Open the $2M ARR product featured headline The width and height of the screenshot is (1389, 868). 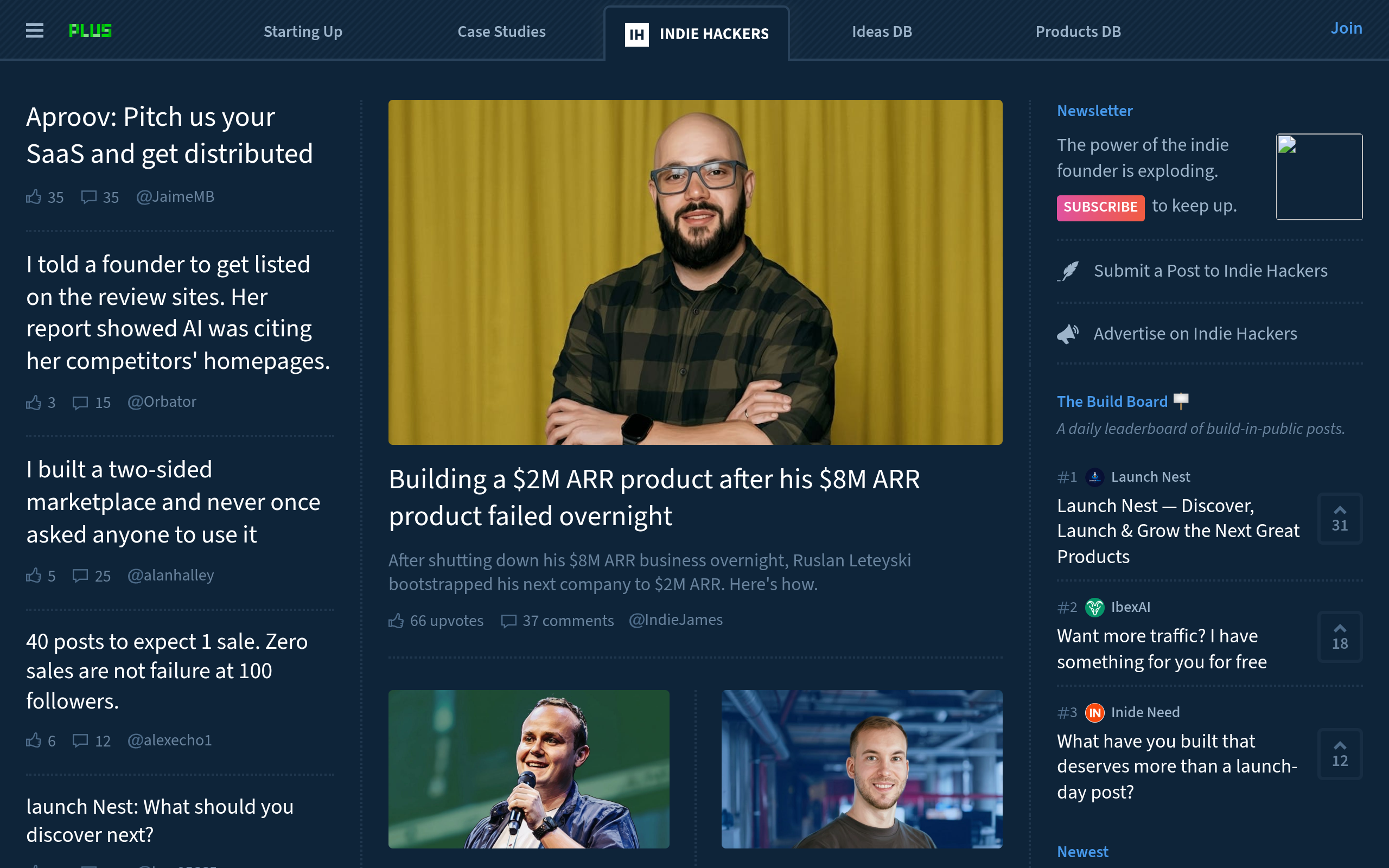[x=654, y=497]
